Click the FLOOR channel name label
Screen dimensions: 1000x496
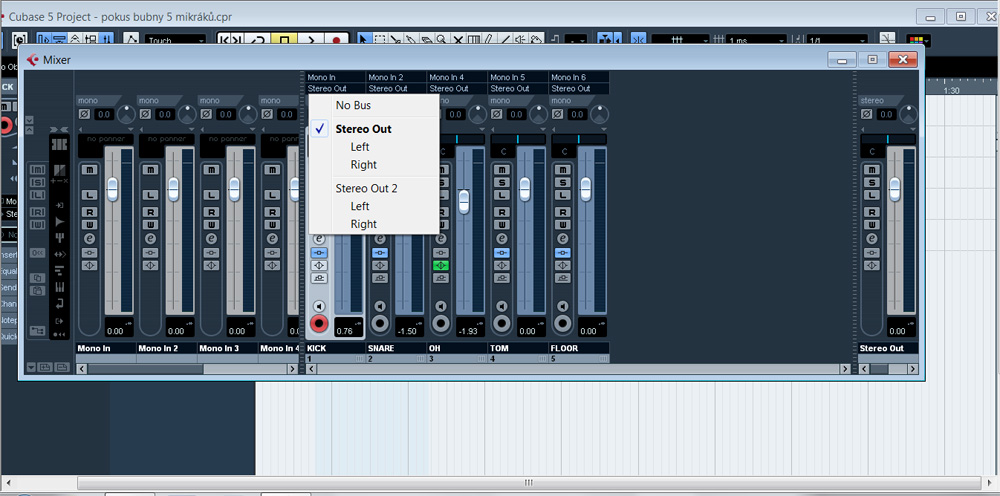565,348
